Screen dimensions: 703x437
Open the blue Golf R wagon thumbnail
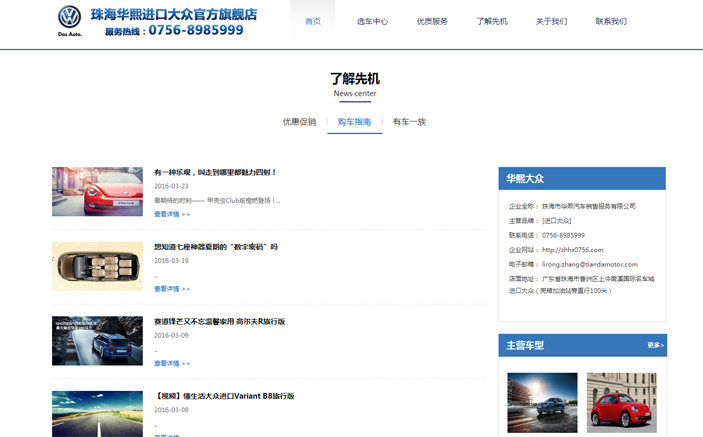point(97,341)
